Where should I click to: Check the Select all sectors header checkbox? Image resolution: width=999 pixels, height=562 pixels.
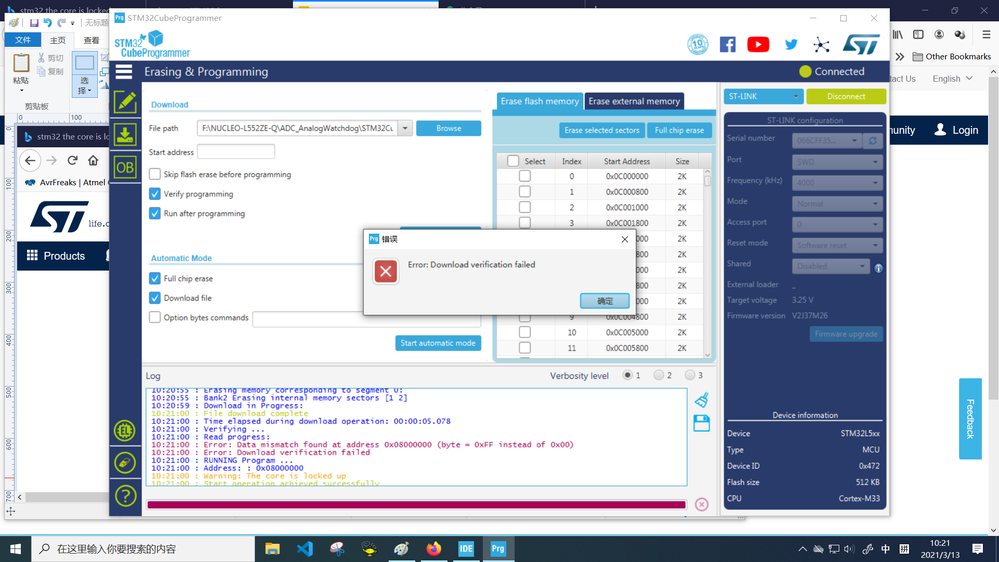tap(513, 161)
